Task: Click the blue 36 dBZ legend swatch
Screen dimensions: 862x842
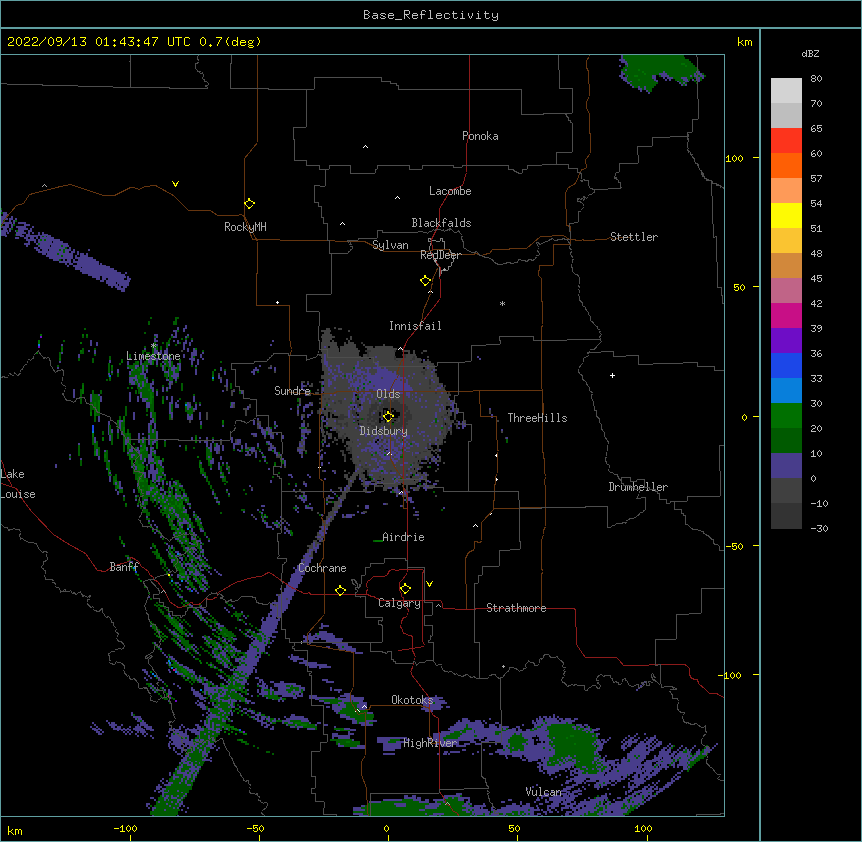Action: point(786,365)
